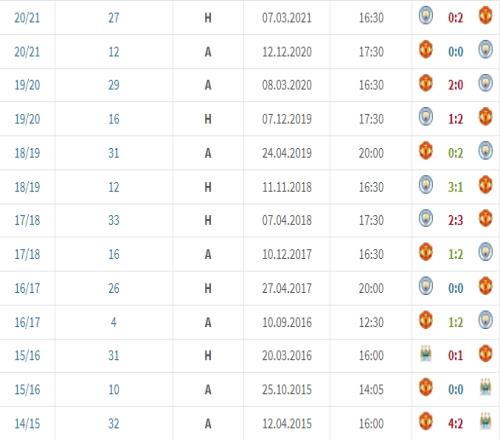
Task: Click Man City crest on 10.09.2016 row
Action: coord(486,320)
